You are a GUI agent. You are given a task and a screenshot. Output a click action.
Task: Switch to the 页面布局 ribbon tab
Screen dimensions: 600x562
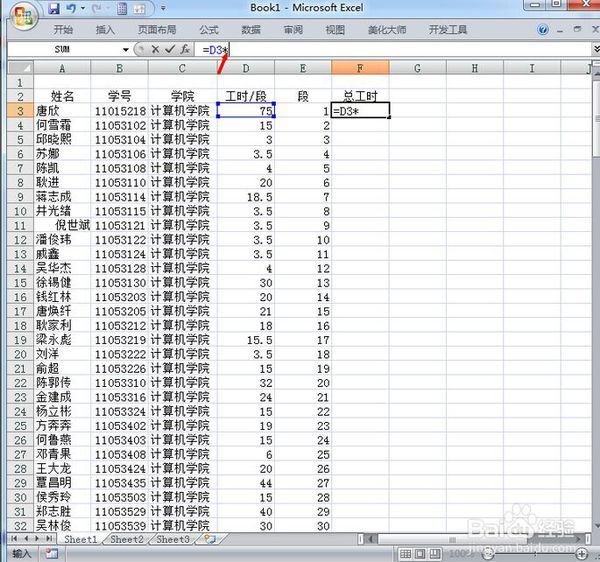(157, 29)
